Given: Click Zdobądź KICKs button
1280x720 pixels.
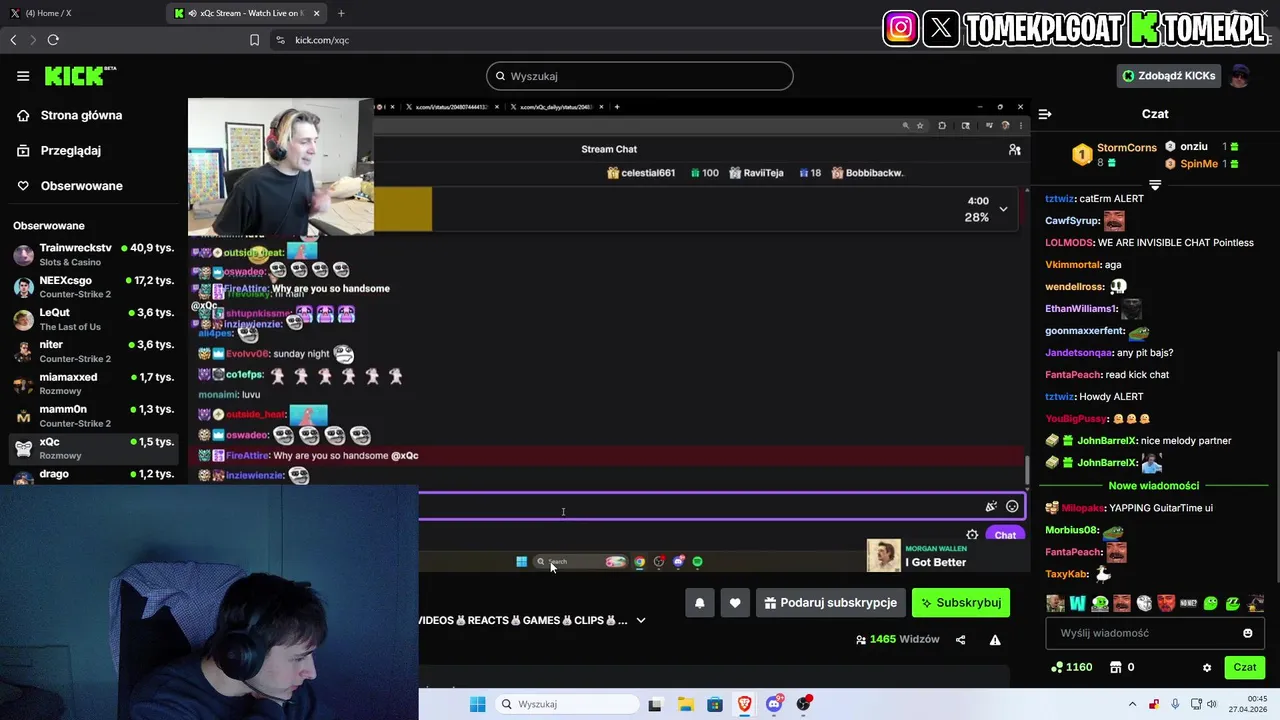Looking at the screenshot, I should coord(1171,76).
